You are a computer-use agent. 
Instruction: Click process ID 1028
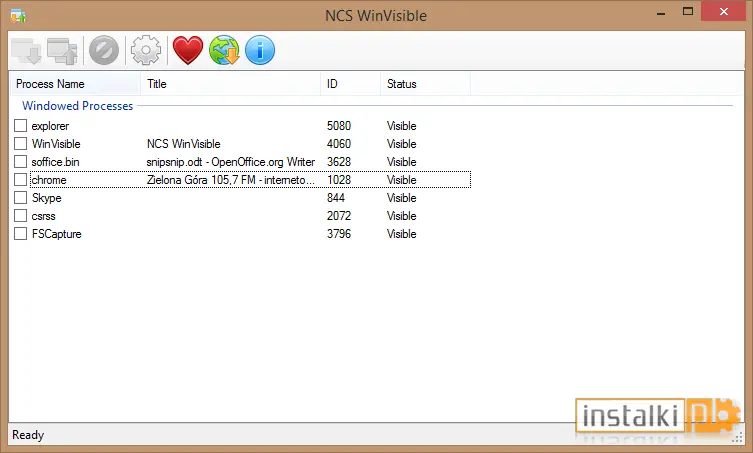339,180
